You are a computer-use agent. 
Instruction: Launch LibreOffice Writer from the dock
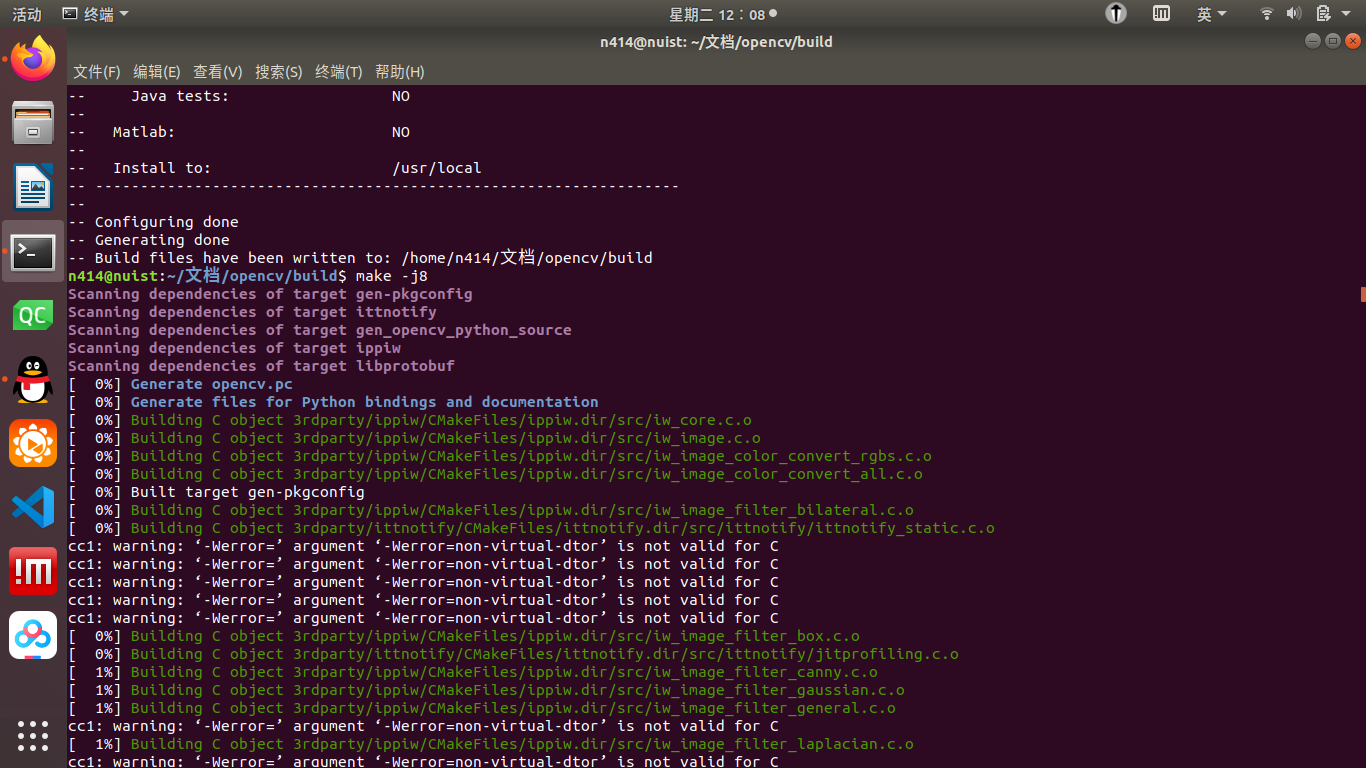tap(33, 187)
